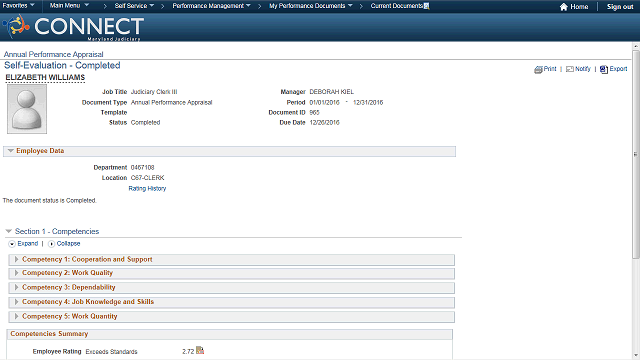
Task: Click the Department value 0467108
Action: click(142, 168)
